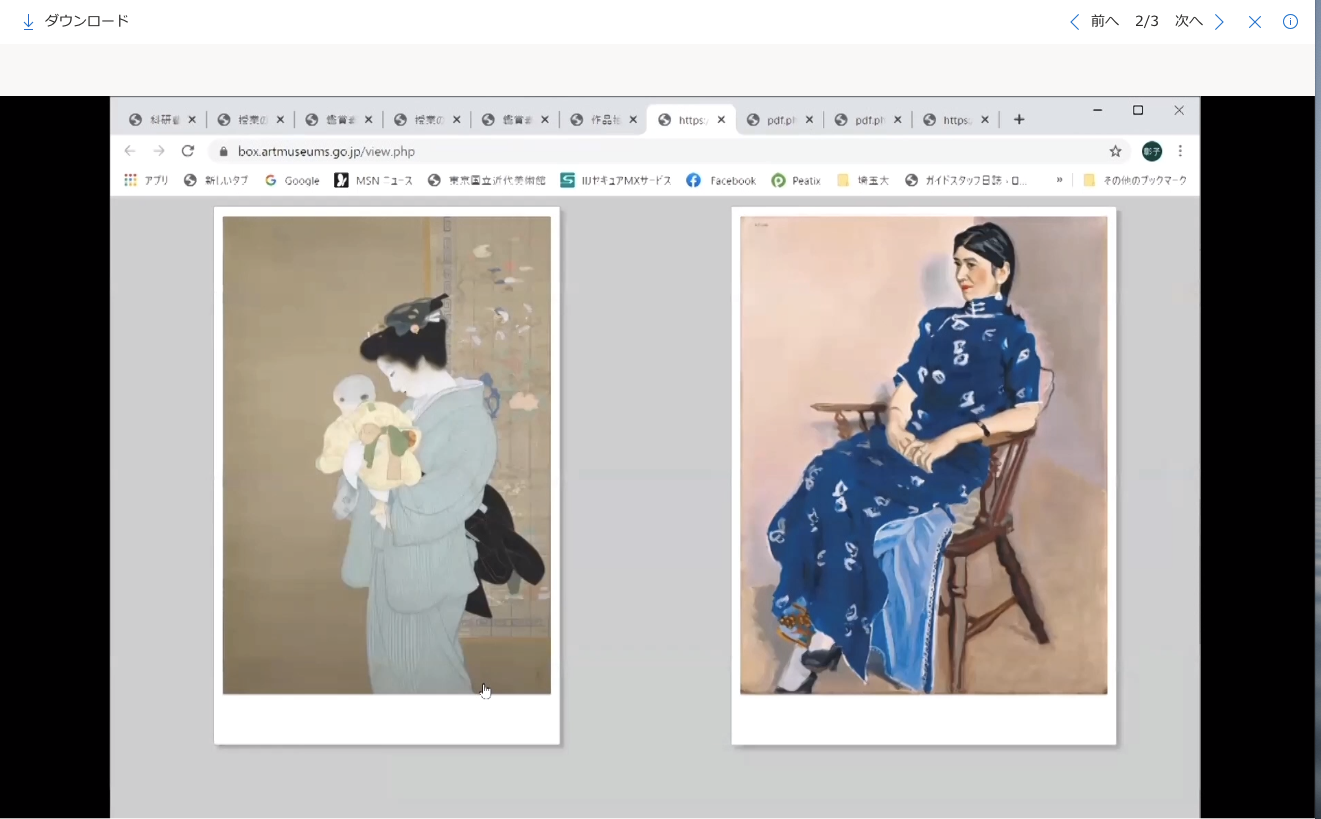1321x819 pixels.
Task: Click the ダウンロード download button
Action: point(76,21)
